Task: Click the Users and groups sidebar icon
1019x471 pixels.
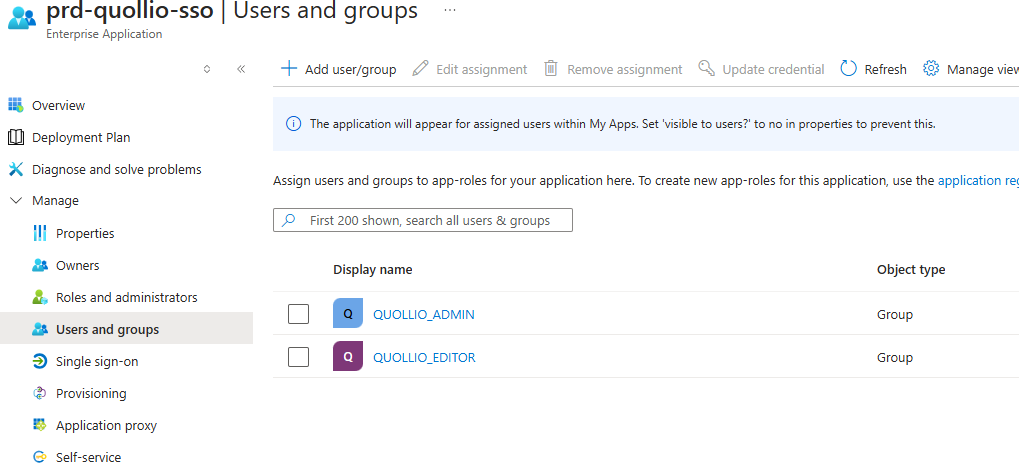Action: tap(40, 329)
